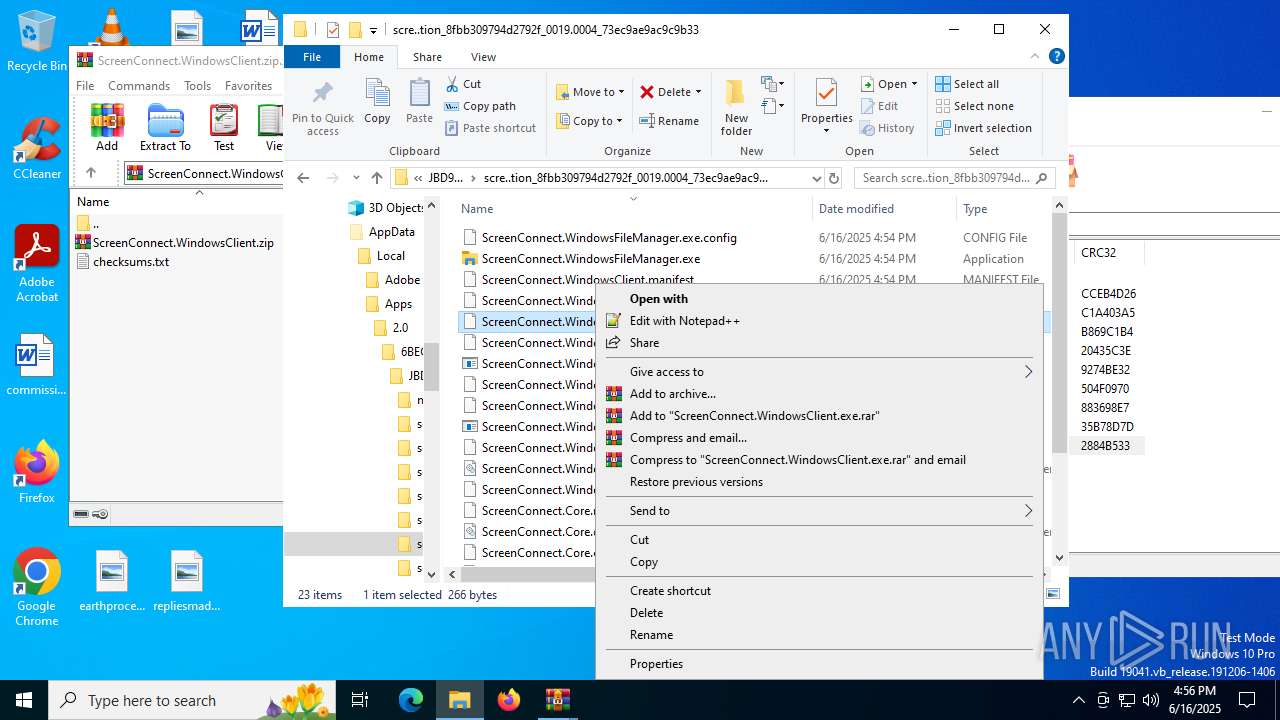Select the AppData folder in the tree

(391, 232)
